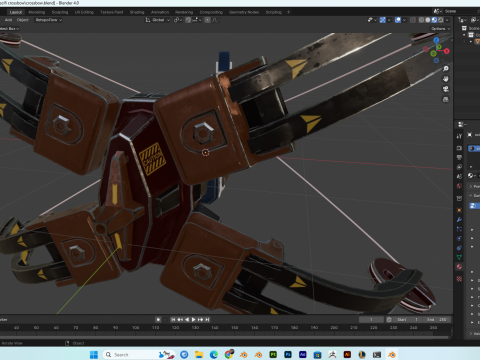Switch perspective/orthographic view grid icon
This screenshot has height=360, width=480.
446,99
